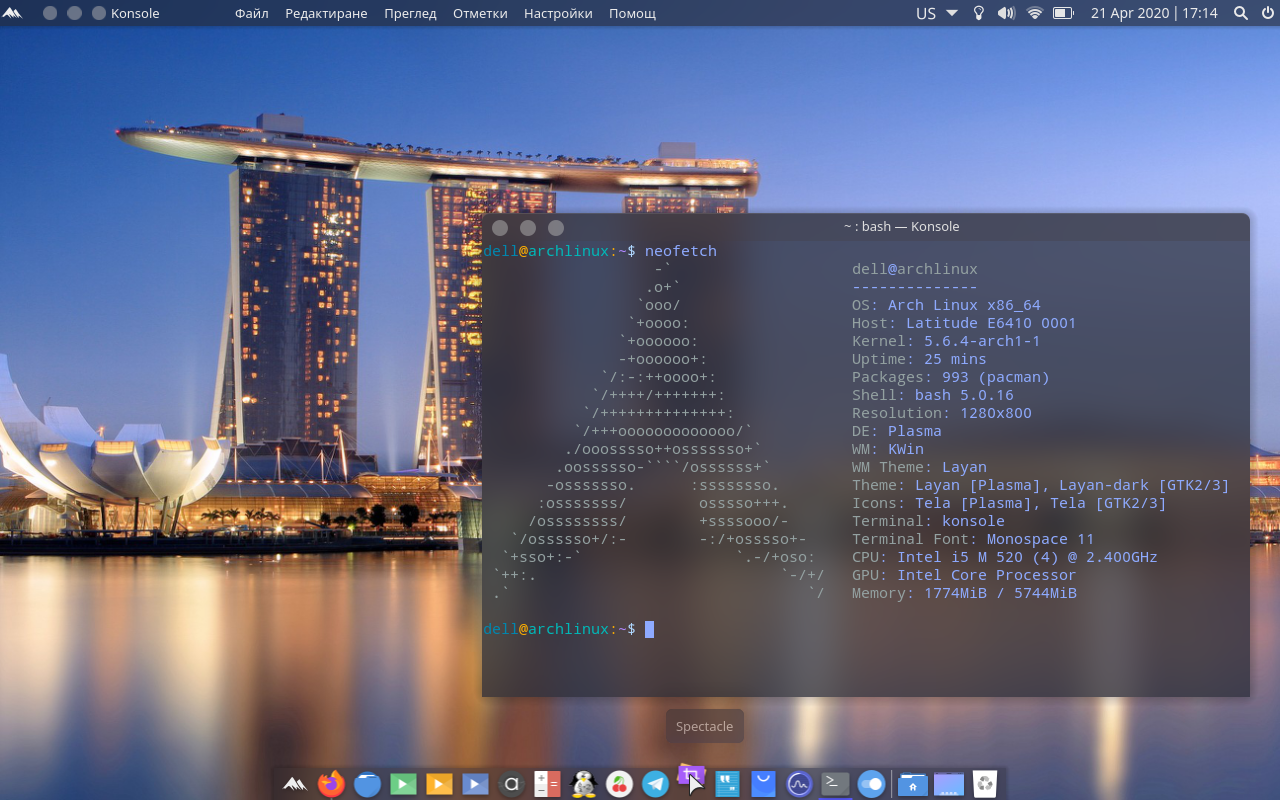Screen dimensions: 1280x800
Task: Click 'Host: Latitude E6410 0001' line
Action: point(964,323)
